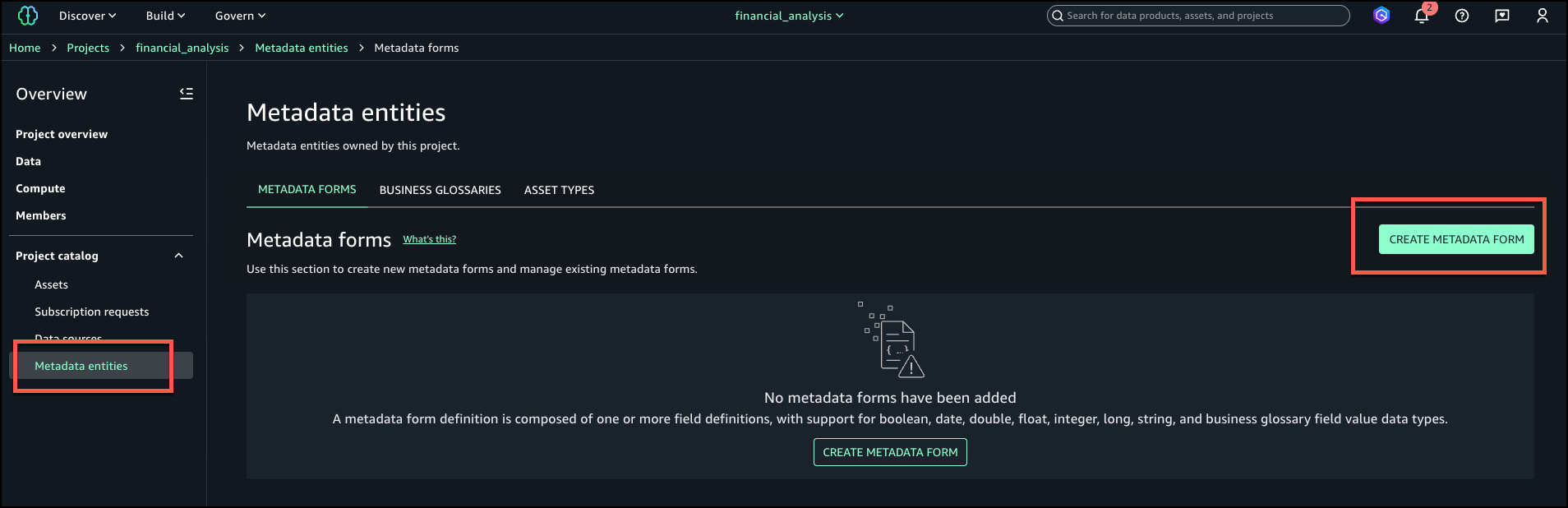The width and height of the screenshot is (1568, 508).
Task: Click the DataZone logo icon
Action: (x=28, y=16)
